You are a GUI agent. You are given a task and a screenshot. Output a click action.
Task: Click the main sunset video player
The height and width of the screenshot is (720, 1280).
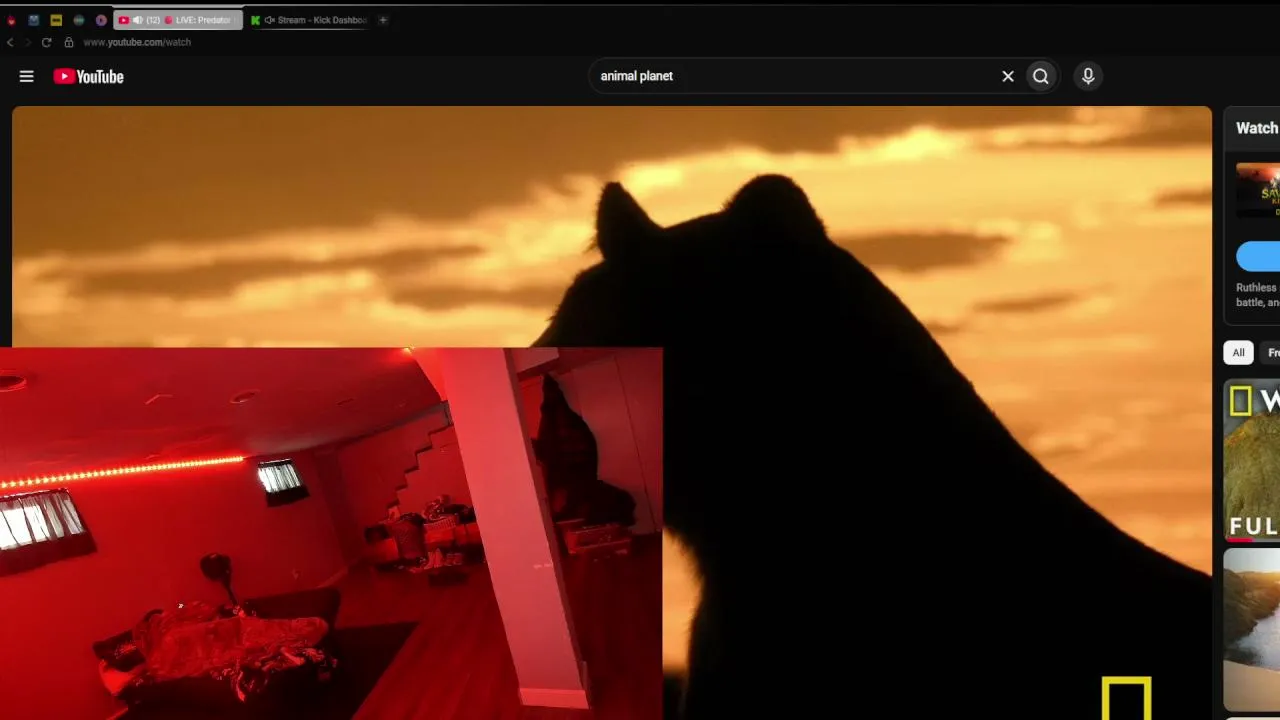click(x=612, y=413)
